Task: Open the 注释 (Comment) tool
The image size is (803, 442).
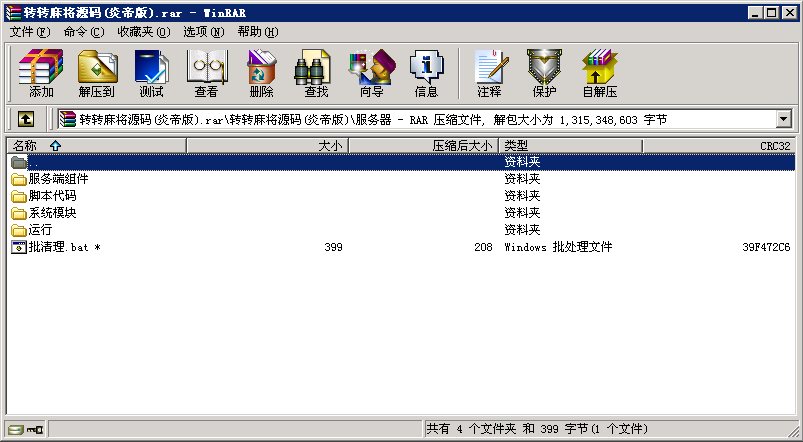Action: (x=489, y=74)
